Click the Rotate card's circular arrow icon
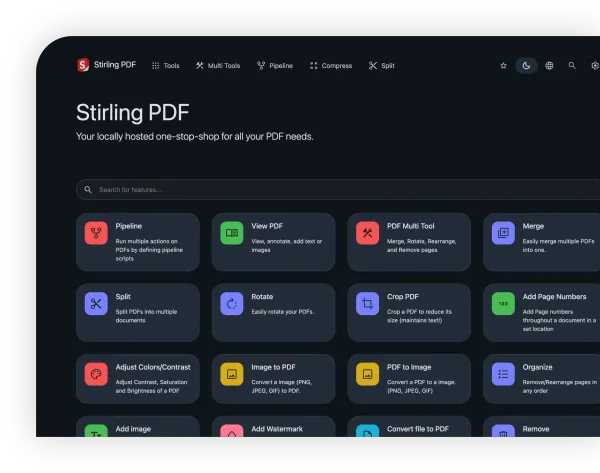Screen dimensions: 600x473 coord(232,303)
